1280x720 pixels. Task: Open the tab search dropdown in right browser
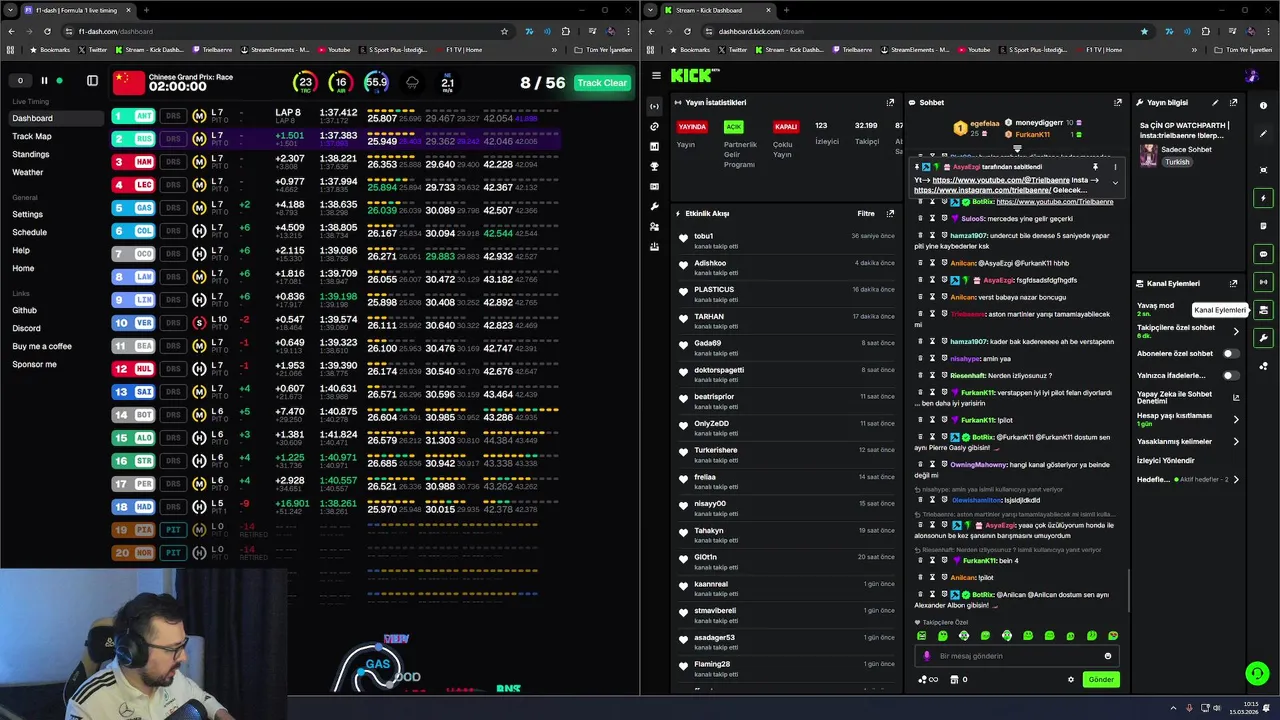652,10
